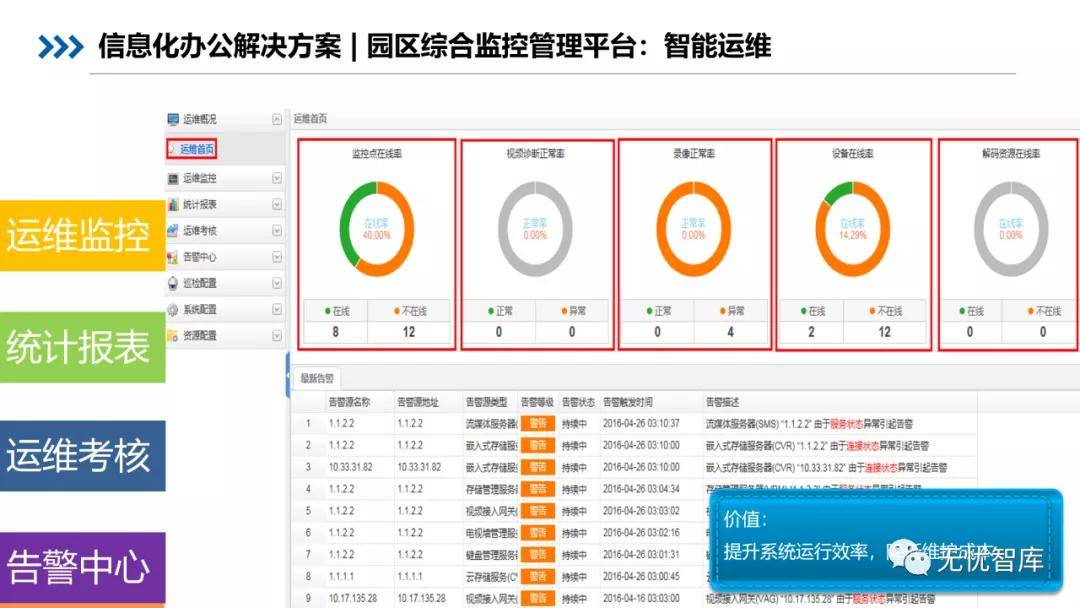Click online count 2 in 设备在线率 card

click(811, 332)
